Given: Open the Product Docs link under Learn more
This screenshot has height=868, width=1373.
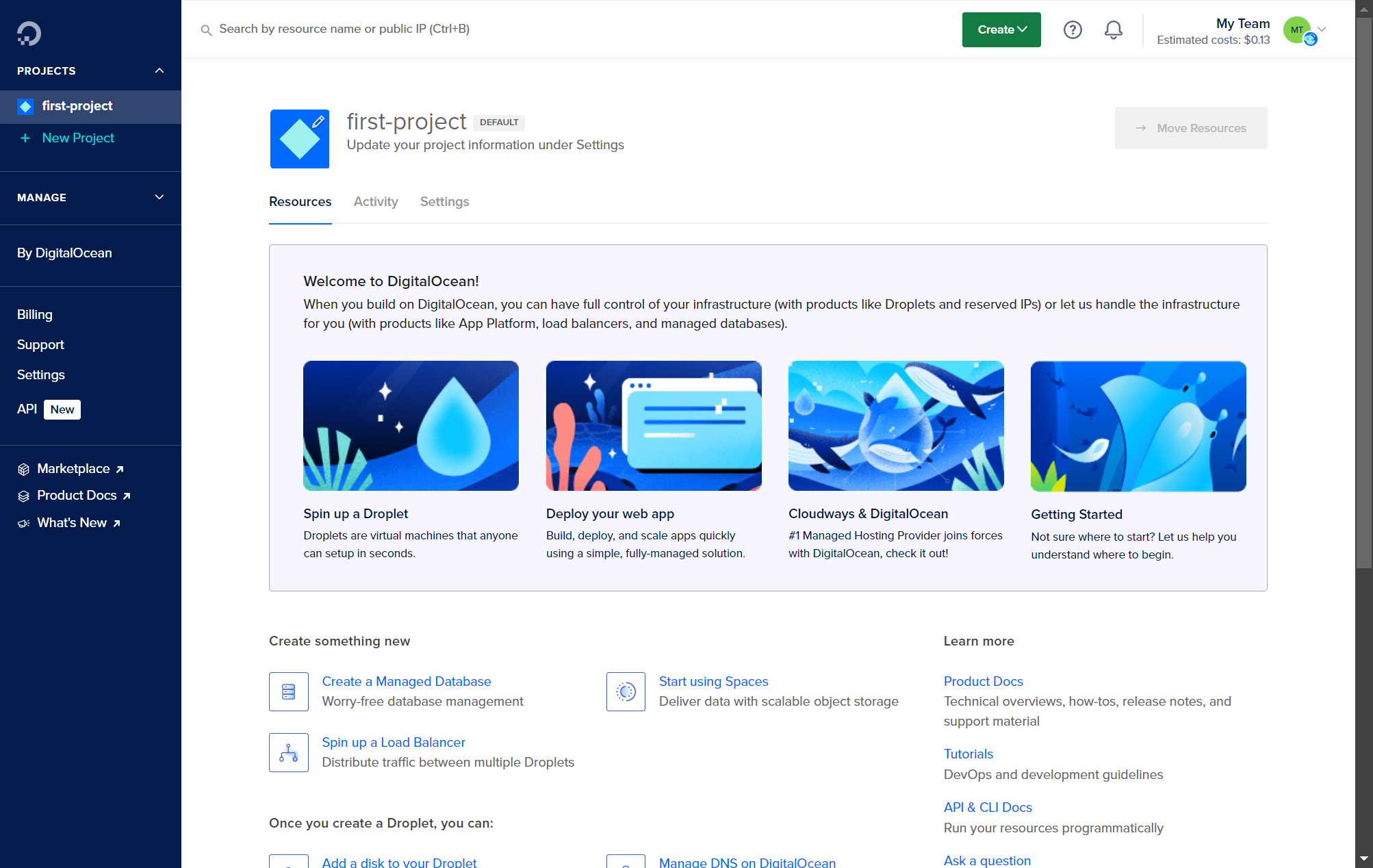Looking at the screenshot, I should tap(984, 682).
